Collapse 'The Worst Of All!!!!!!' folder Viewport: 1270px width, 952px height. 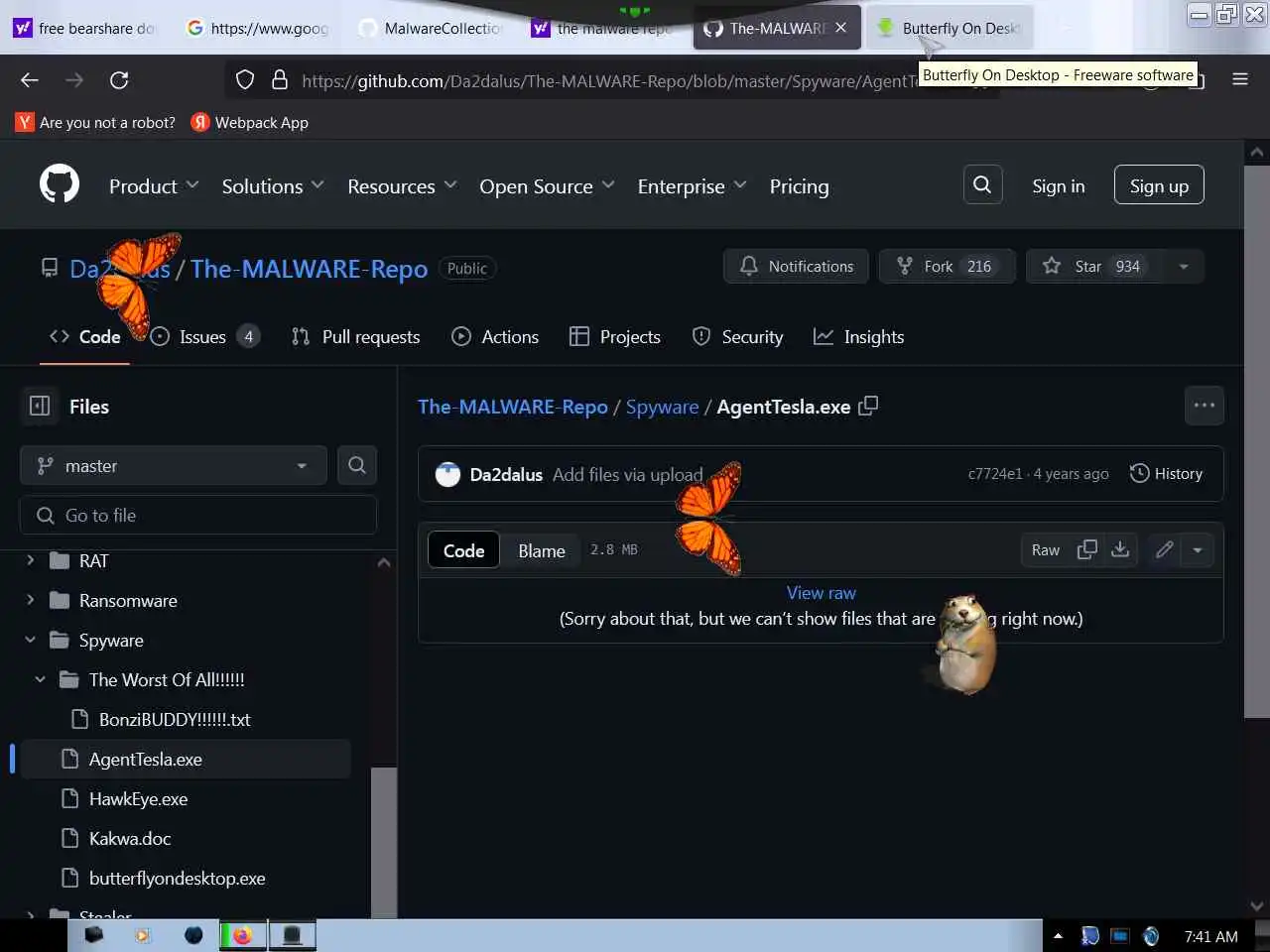[x=40, y=679]
